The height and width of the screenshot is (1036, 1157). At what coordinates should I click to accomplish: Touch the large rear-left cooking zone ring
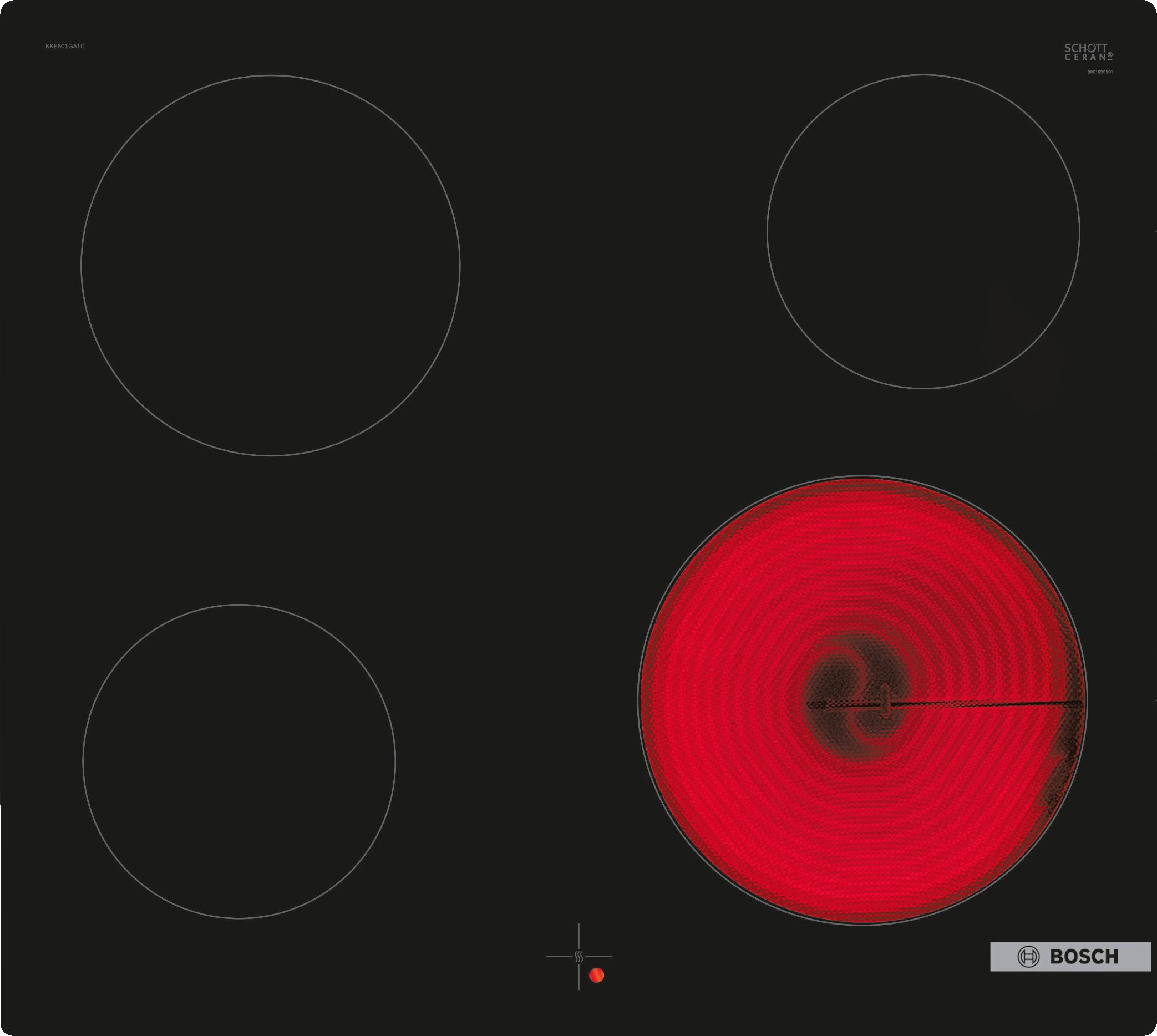[x=271, y=265]
